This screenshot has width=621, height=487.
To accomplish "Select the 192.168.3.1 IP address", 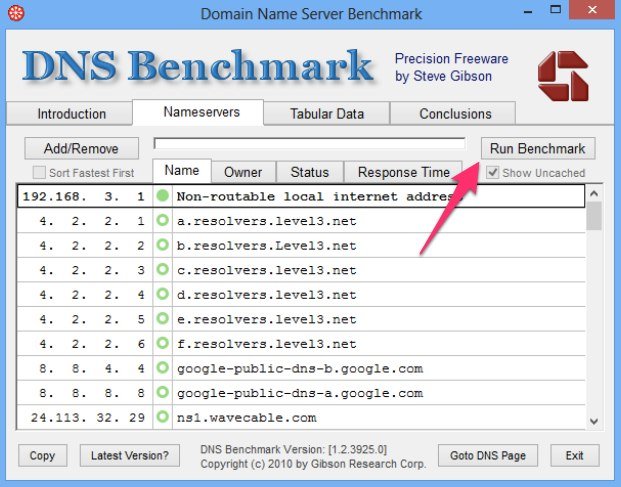I will tap(84, 196).
